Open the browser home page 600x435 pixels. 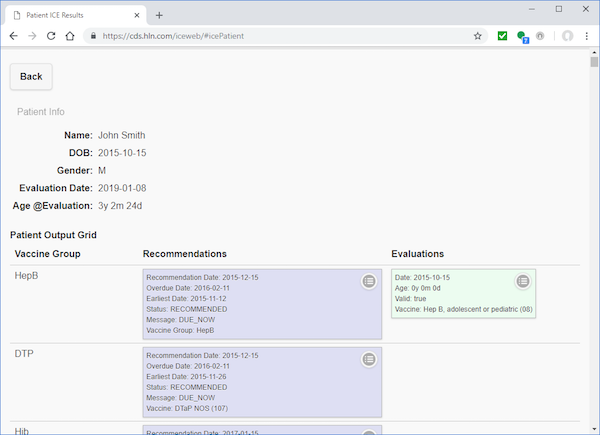click(x=70, y=36)
